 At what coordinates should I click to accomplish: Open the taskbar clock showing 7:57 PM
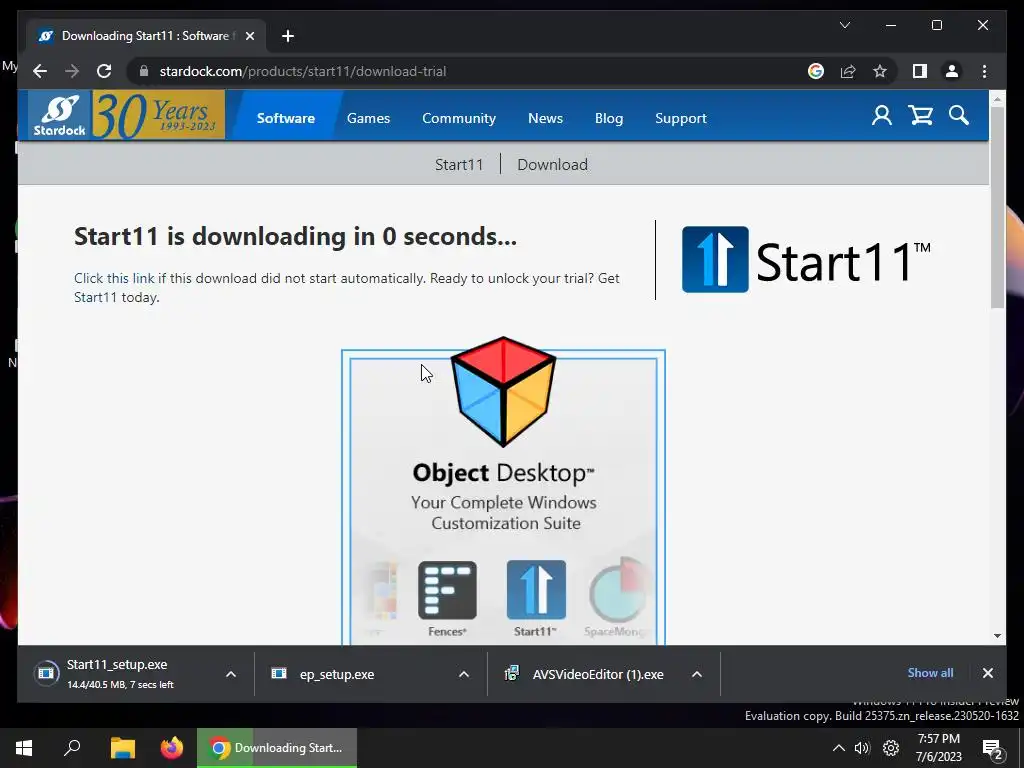(x=938, y=748)
